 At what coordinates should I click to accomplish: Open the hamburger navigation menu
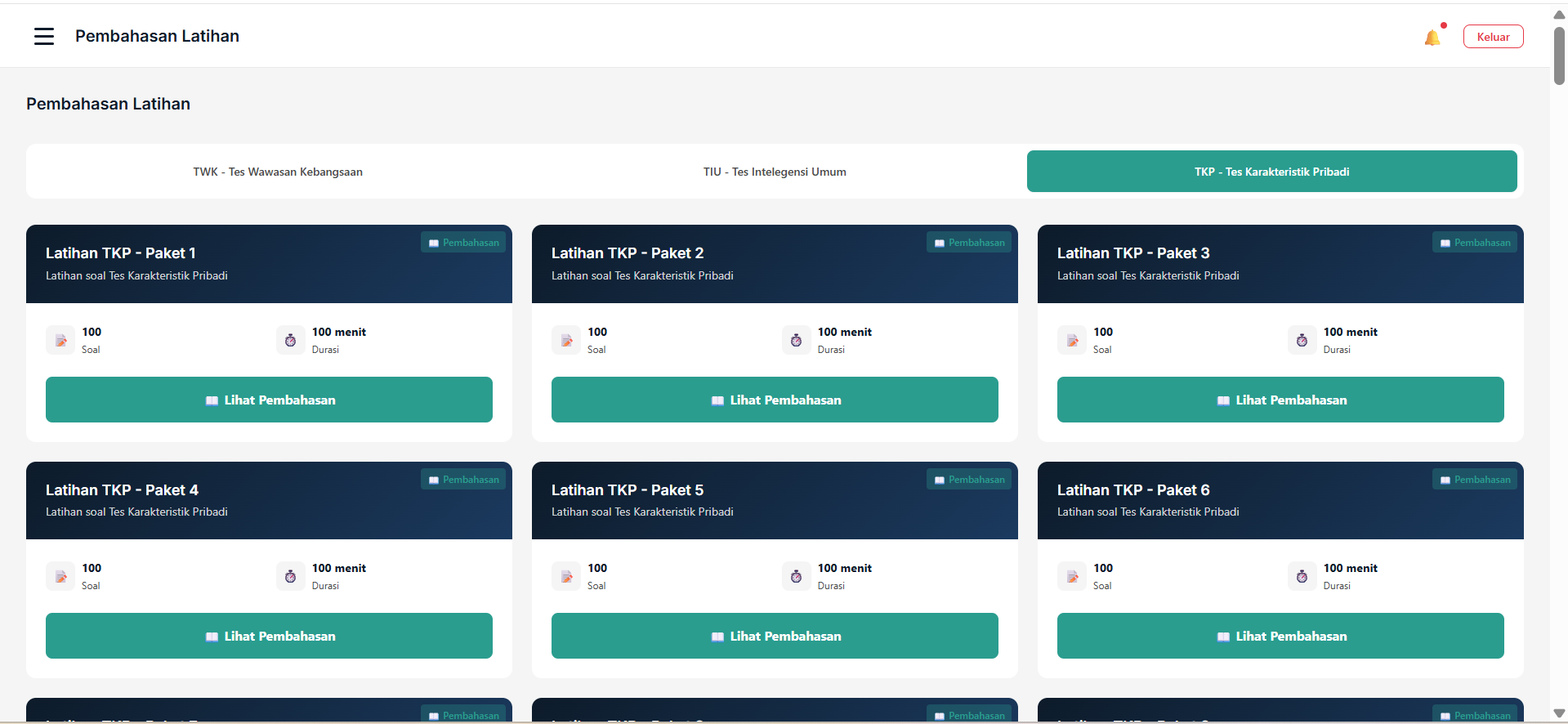tap(44, 36)
